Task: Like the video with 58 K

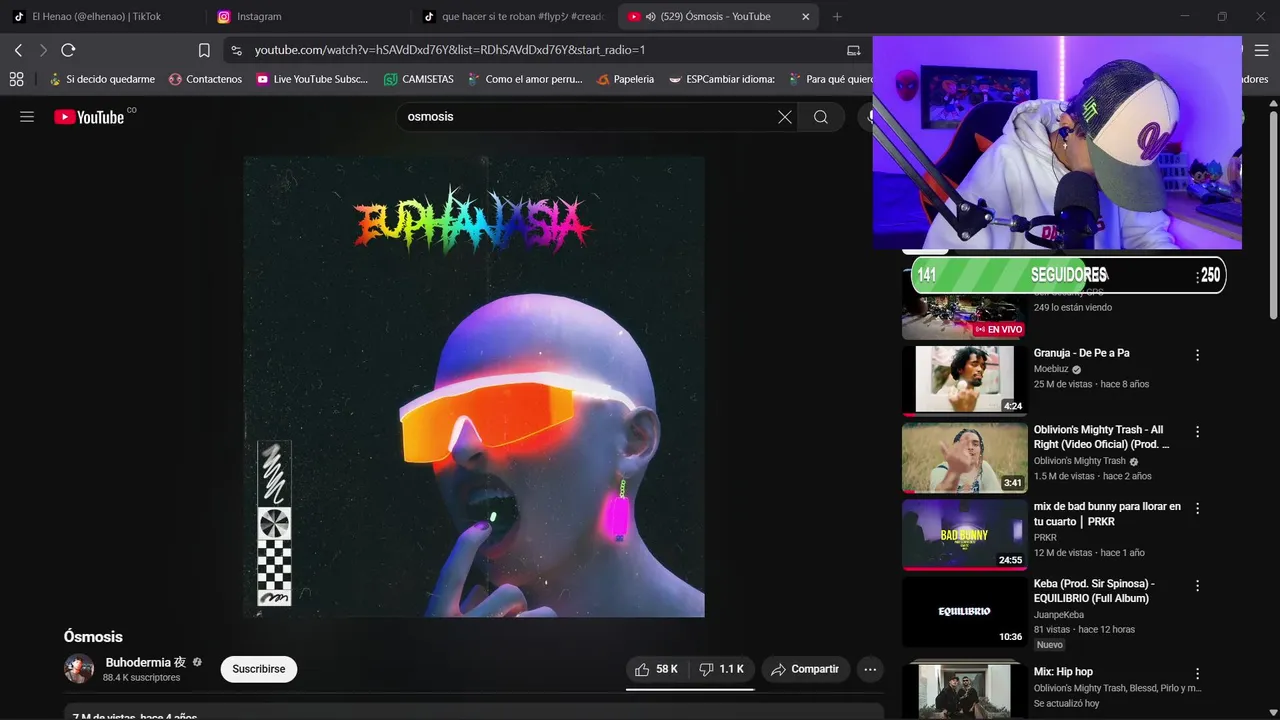Action: click(657, 669)
